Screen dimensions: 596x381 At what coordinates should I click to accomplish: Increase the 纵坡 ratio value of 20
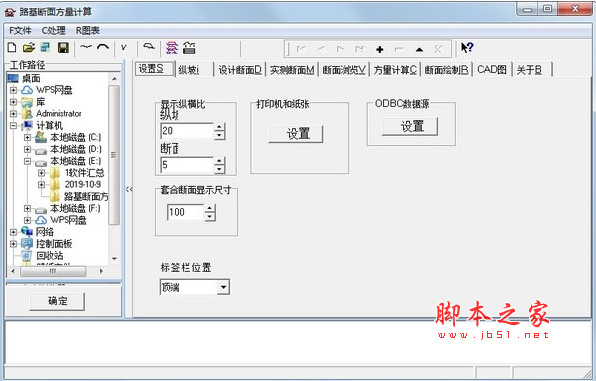[219, 127]
